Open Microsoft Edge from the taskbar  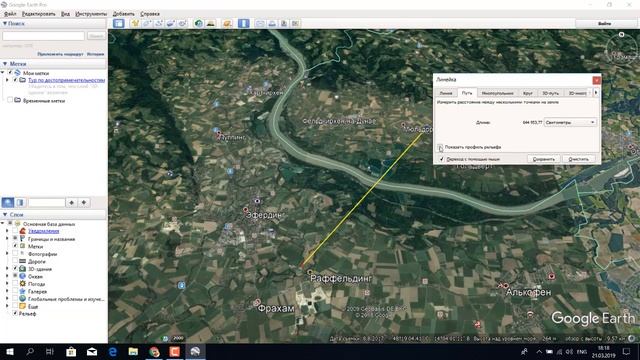[x=113, y=351]
